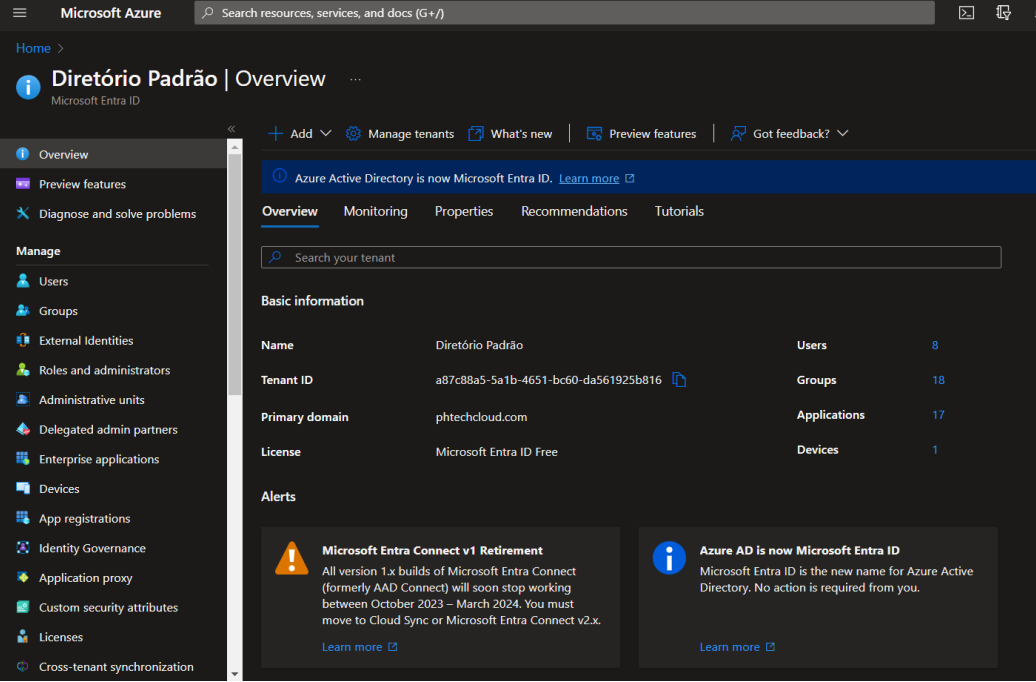Image resolution: width=1036 pixels, height=682 pixels.
Task: Click the Delegated admin partners icon
Action: pos(22,429)
